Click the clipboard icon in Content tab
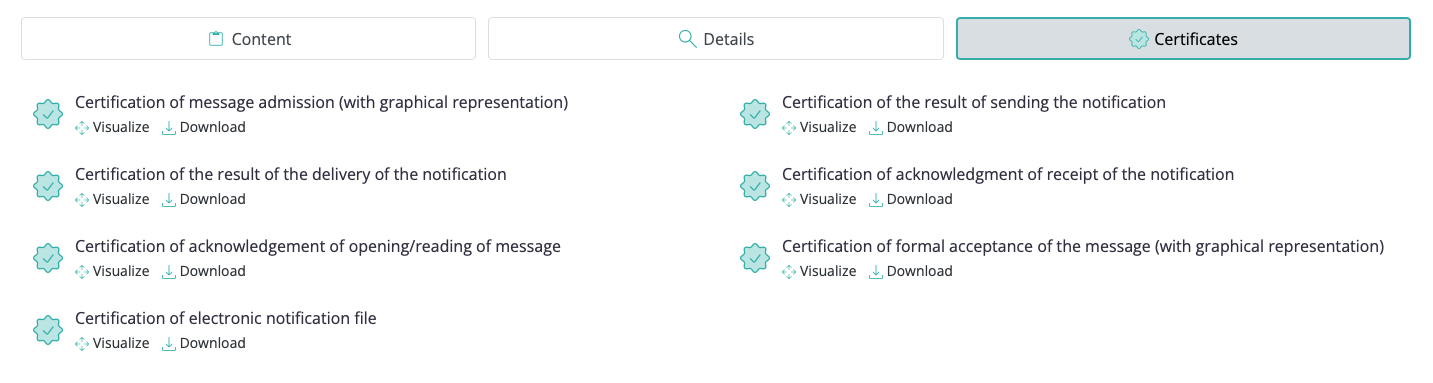This screenshot has height=383, width=1433. point(215,39)
